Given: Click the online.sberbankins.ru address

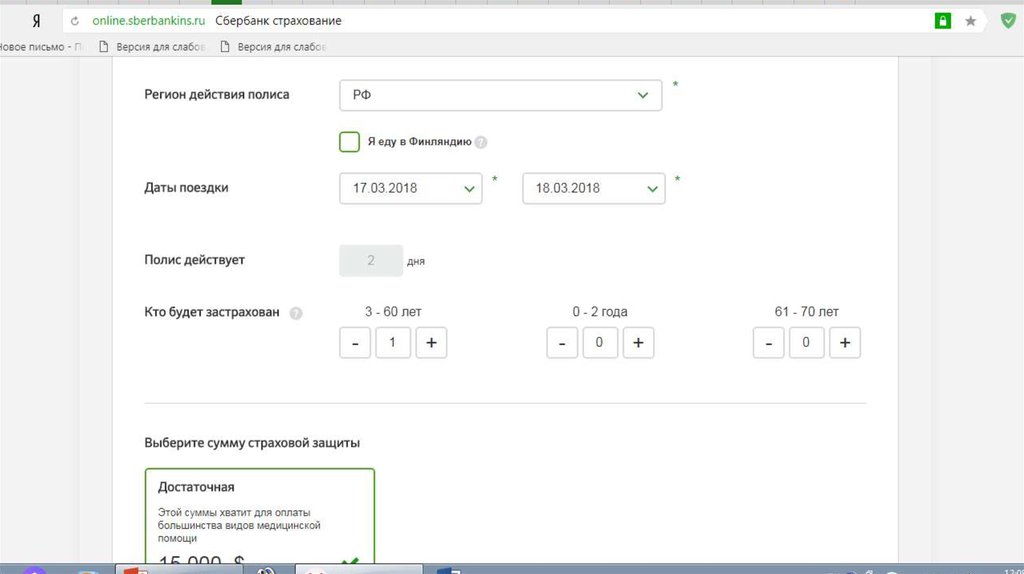Looking at the screenshot, I should pyautogui.click(x=149, y=21).
